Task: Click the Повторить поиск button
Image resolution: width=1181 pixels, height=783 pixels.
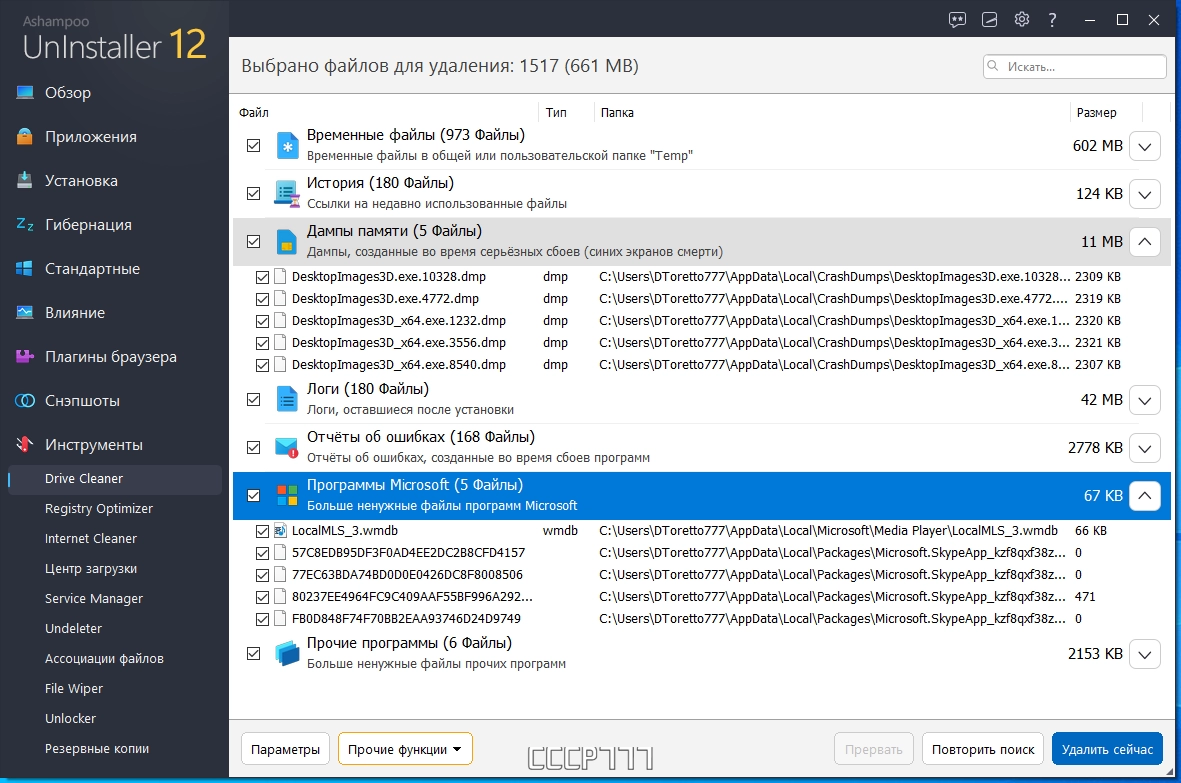Action: pos(983,749)
